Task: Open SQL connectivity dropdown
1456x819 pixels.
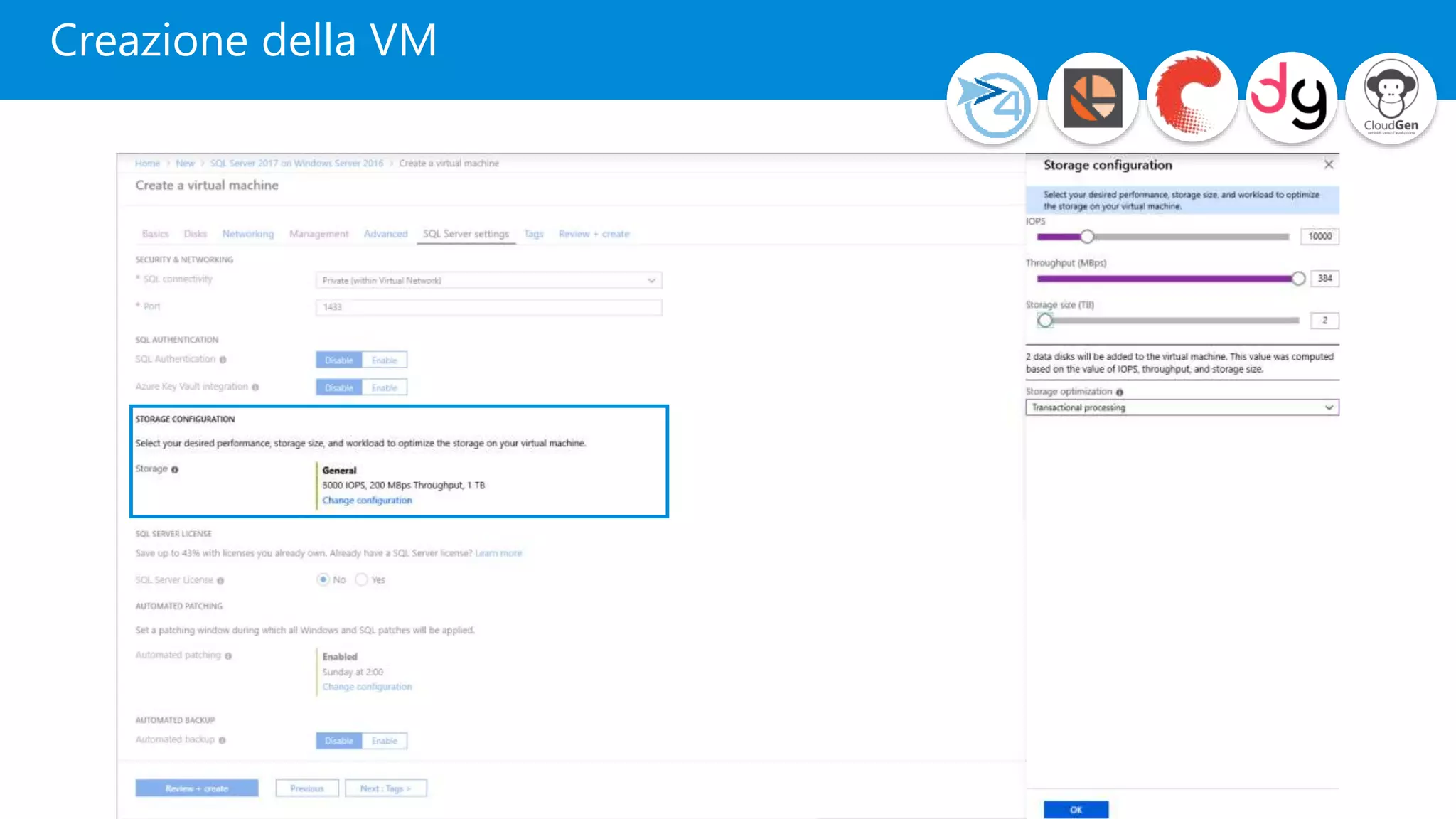Action: tap(489, 281)
